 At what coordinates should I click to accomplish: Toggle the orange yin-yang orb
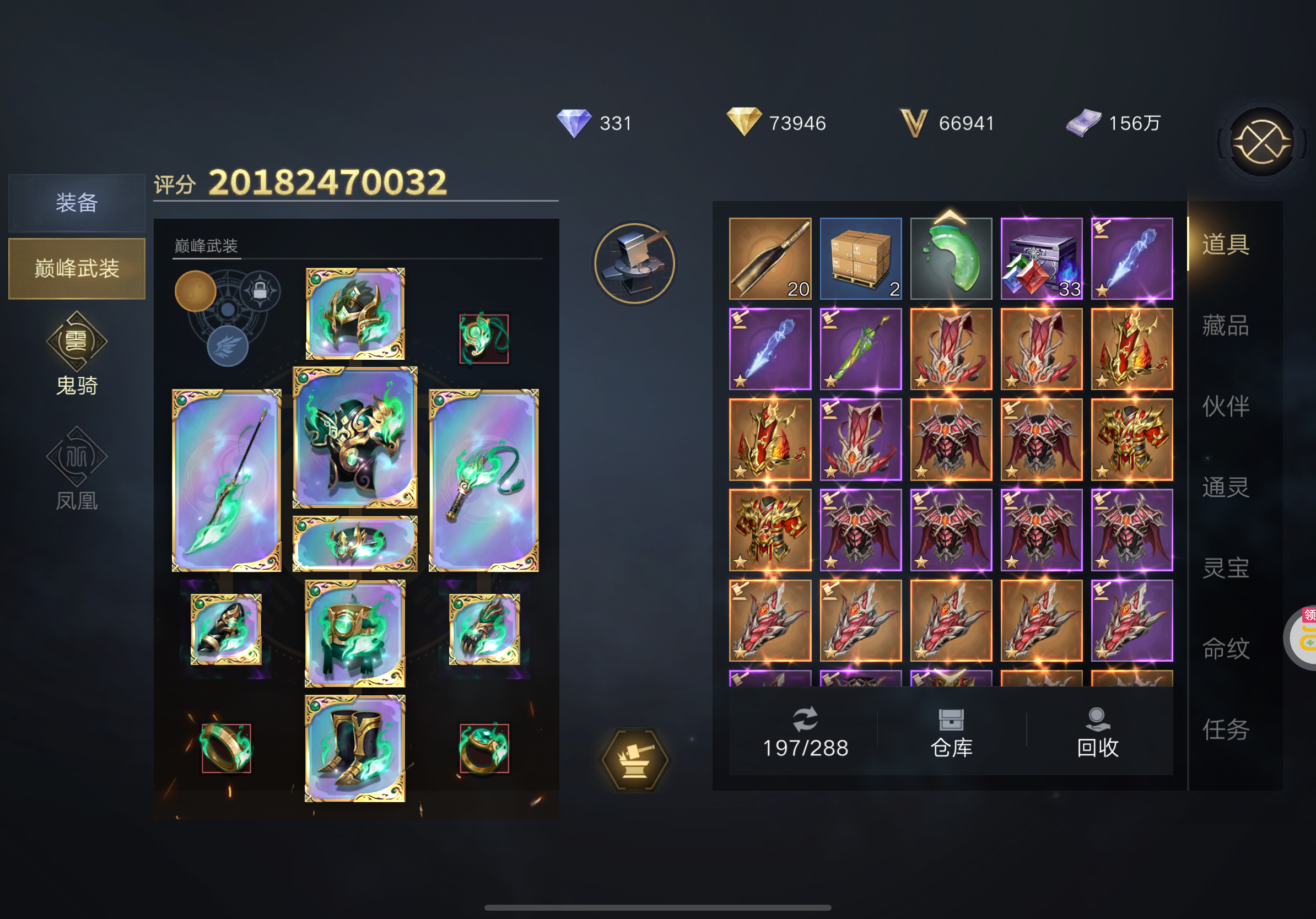(196, 291)
